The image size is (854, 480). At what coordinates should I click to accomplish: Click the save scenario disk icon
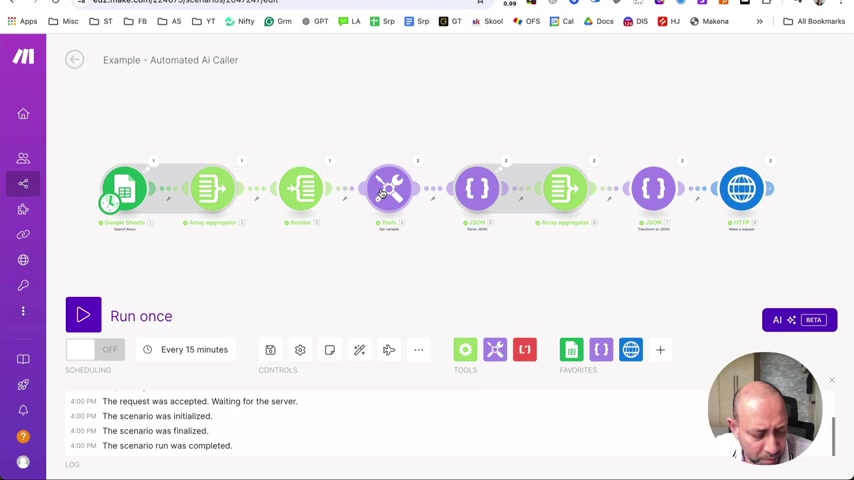click(270, 350)
